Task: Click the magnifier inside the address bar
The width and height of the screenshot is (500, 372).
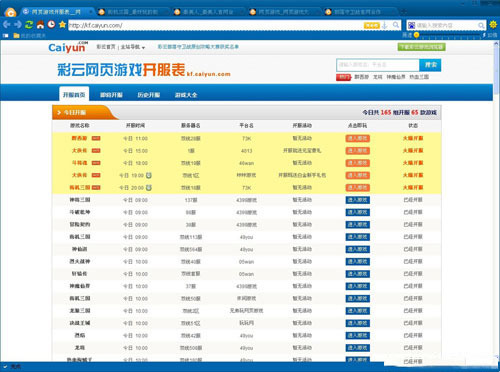Action: pyautogui.click(x=396, y=25)
